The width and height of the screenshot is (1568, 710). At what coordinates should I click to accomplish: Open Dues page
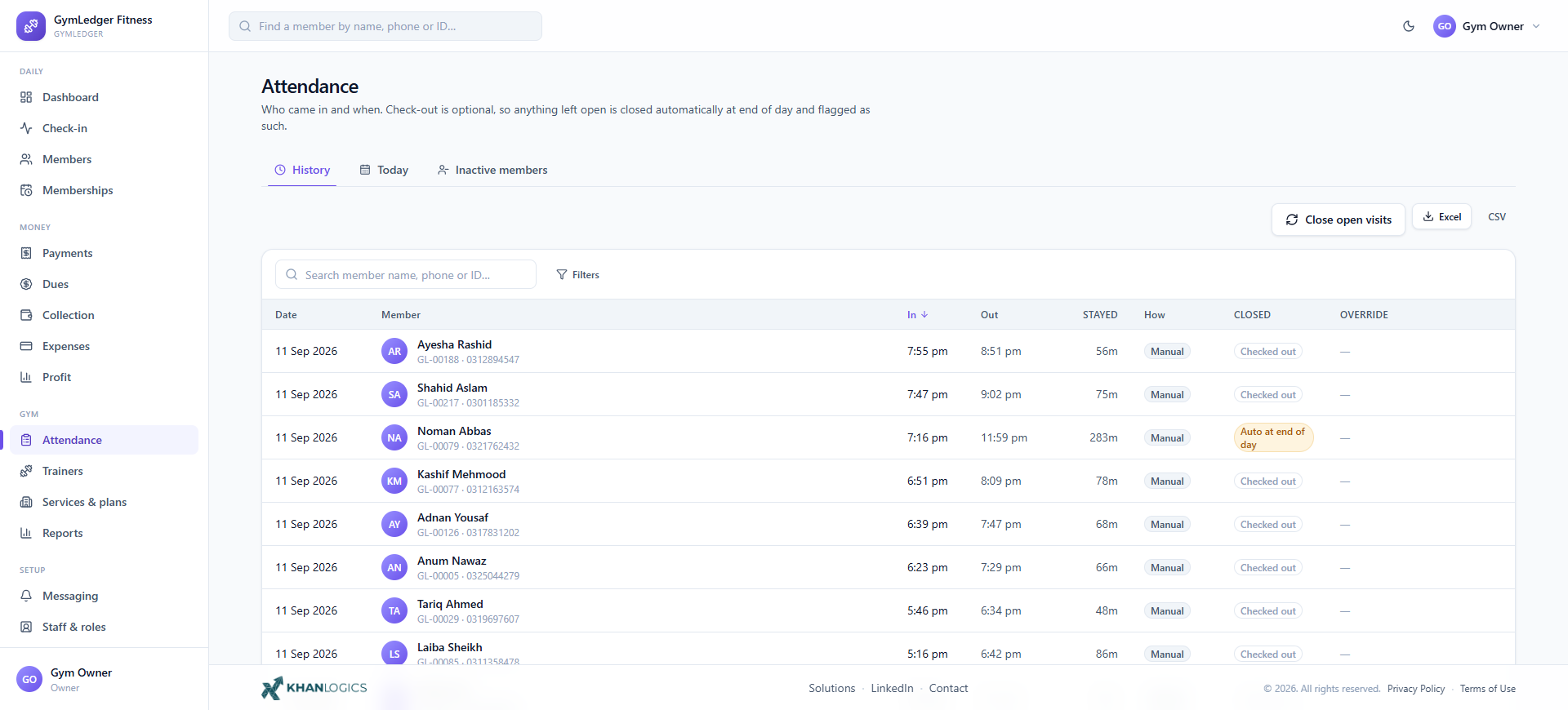[105, 284]
